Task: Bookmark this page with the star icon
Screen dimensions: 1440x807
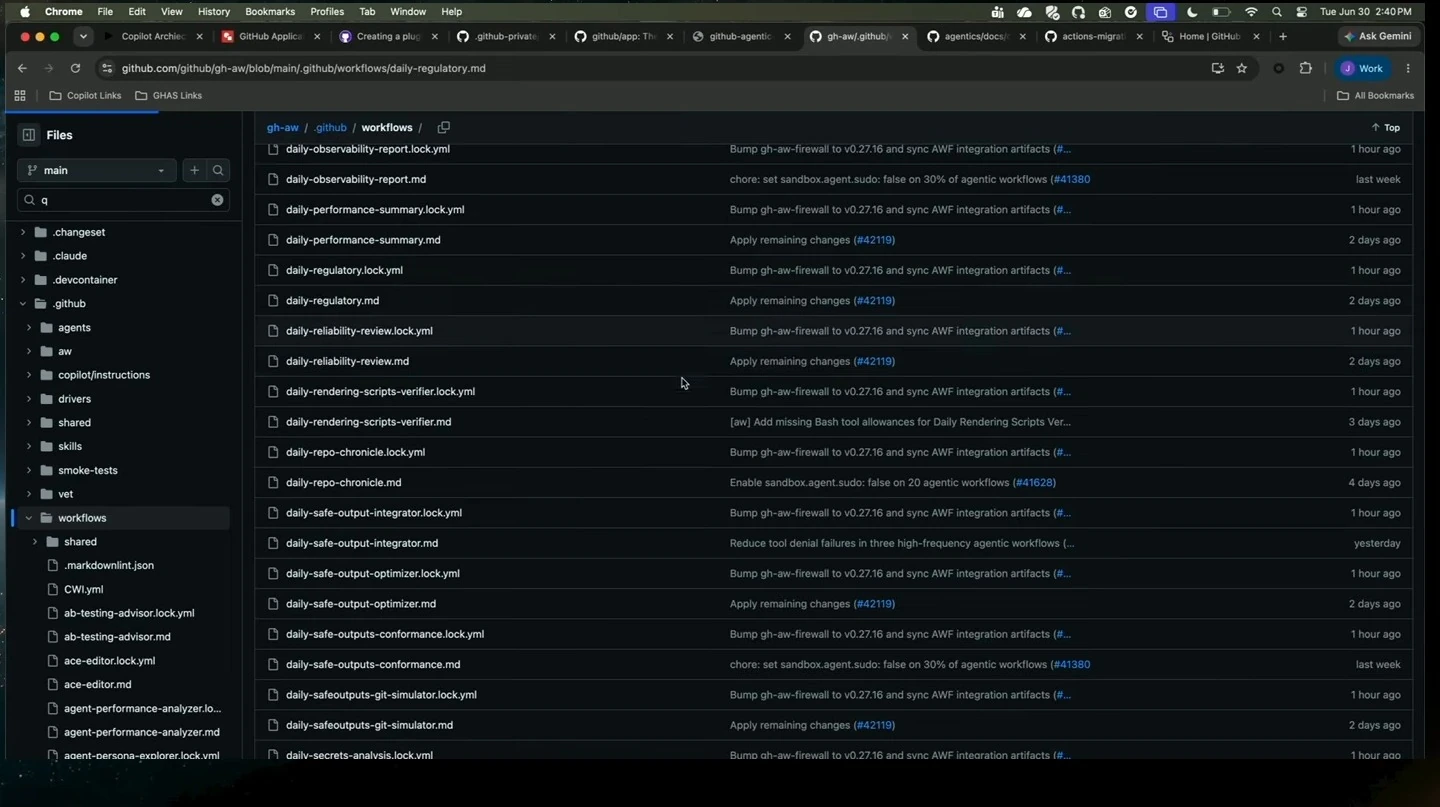Action: click(x=1242, y=68)
